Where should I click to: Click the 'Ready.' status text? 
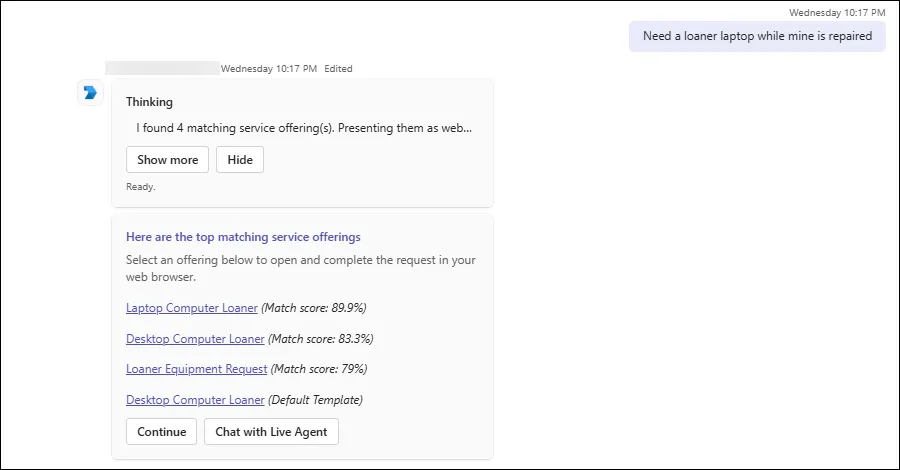[x=141, y=187]
